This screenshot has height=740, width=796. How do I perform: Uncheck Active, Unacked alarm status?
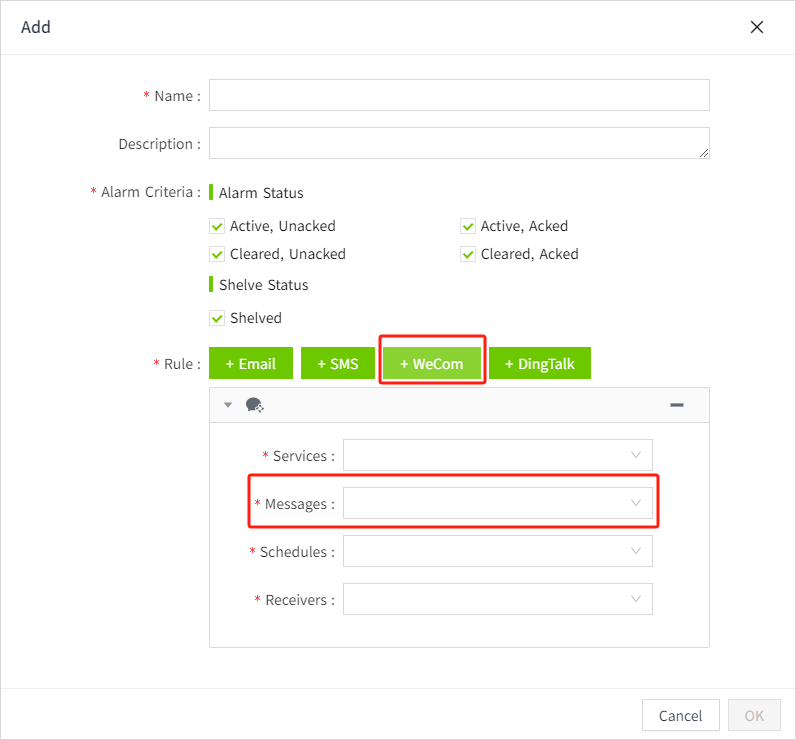click(217, 226)
